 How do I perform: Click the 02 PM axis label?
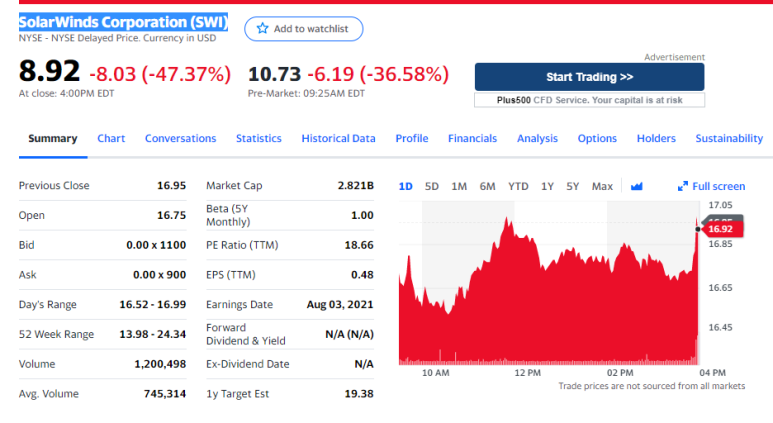[x=620, y=373]
